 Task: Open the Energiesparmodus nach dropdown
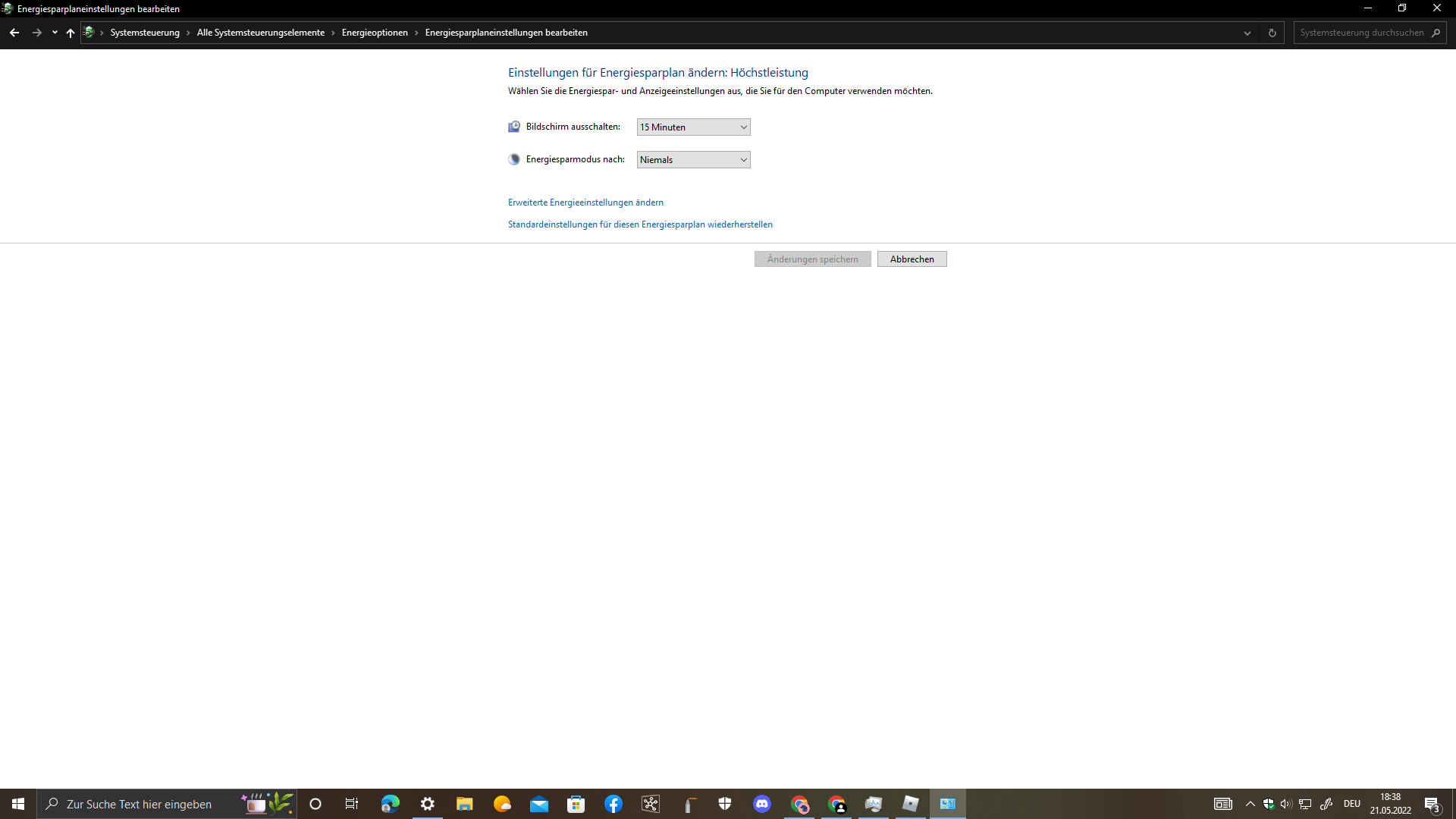(693, 160)
